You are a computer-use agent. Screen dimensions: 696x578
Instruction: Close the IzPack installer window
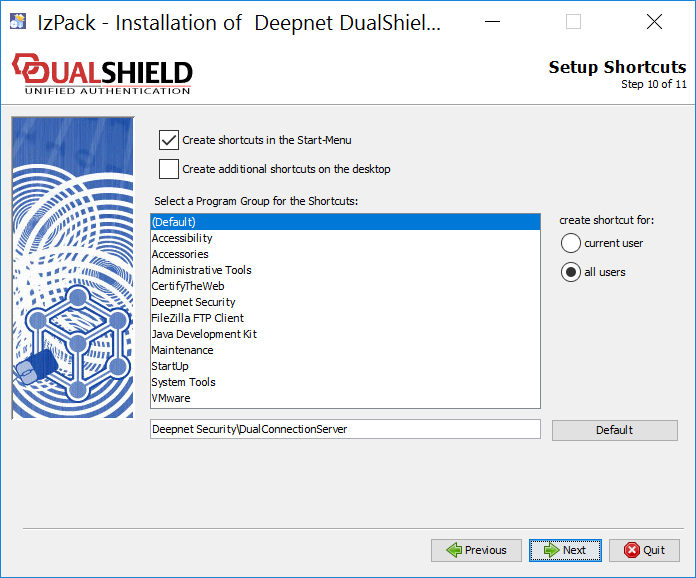pos(654,21)
